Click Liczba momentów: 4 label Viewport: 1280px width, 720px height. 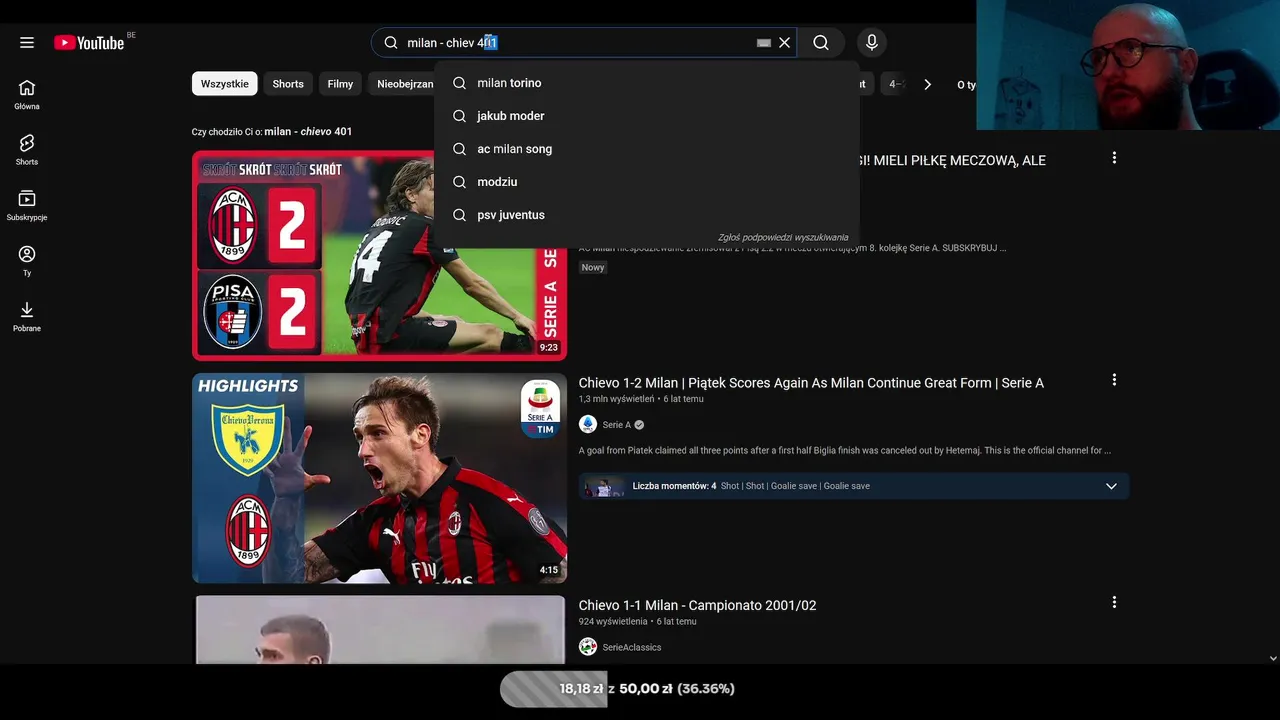point(674,486)
